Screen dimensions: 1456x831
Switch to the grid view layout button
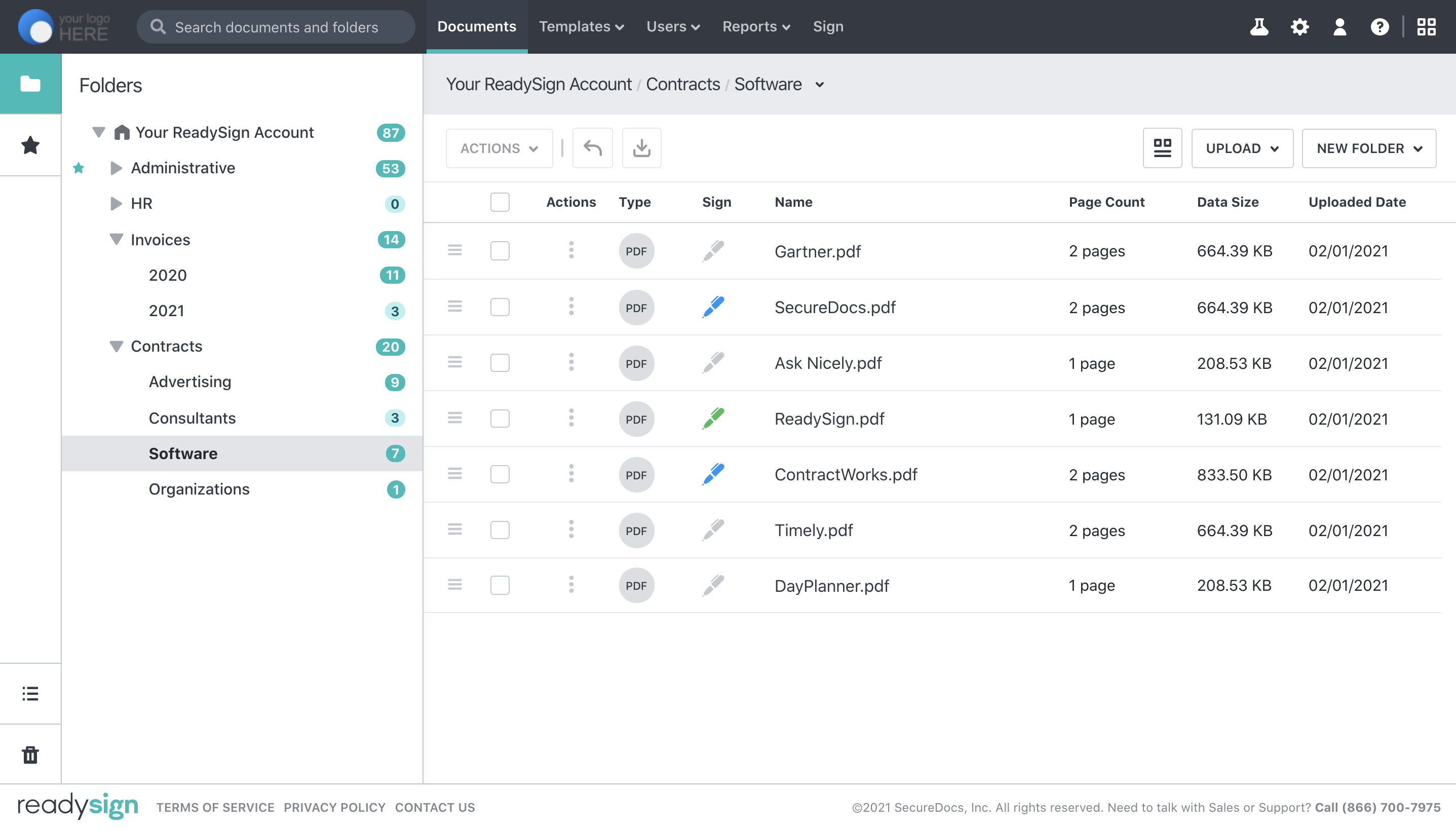1162,148
